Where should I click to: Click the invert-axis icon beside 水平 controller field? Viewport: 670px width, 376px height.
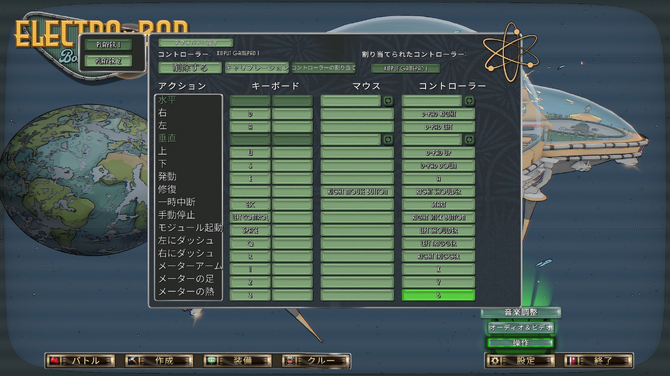click(x=469, y=101)
